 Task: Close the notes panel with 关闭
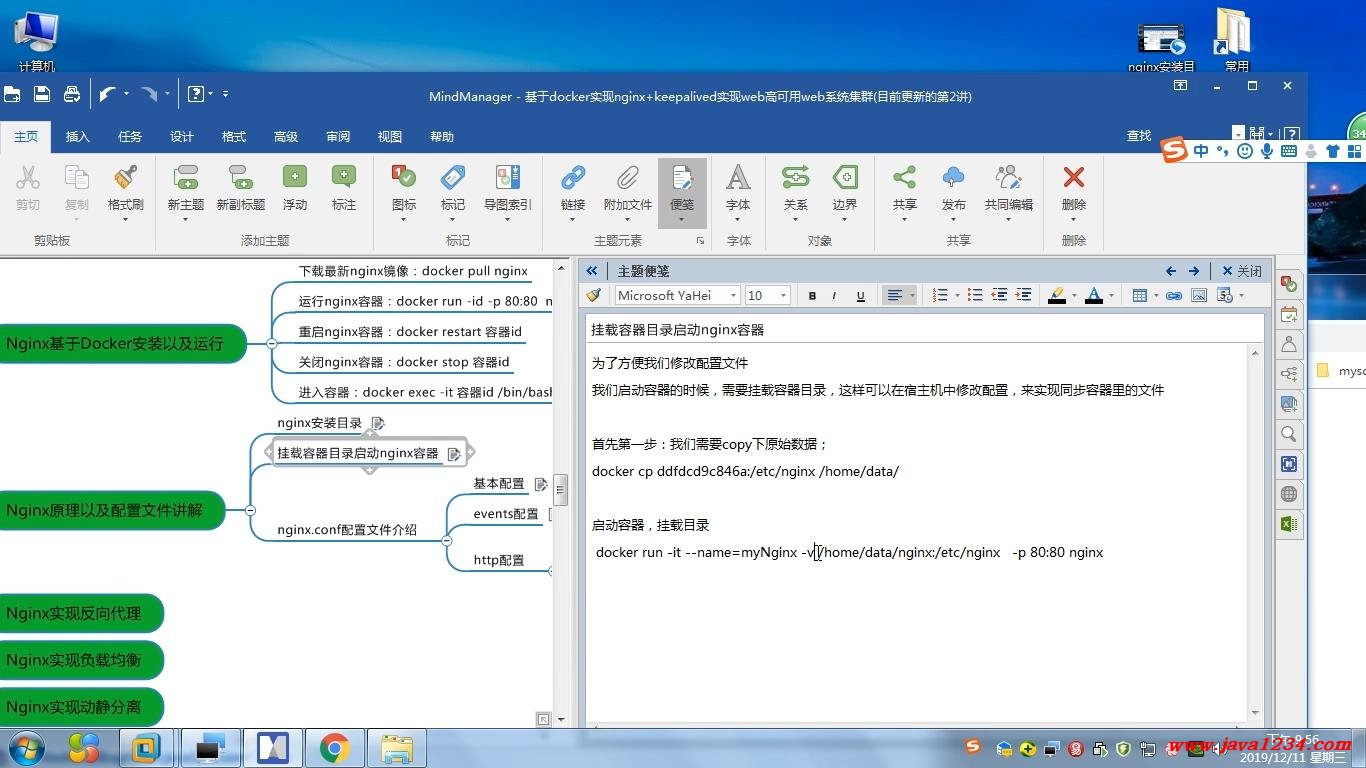[x=1242, y=271]
